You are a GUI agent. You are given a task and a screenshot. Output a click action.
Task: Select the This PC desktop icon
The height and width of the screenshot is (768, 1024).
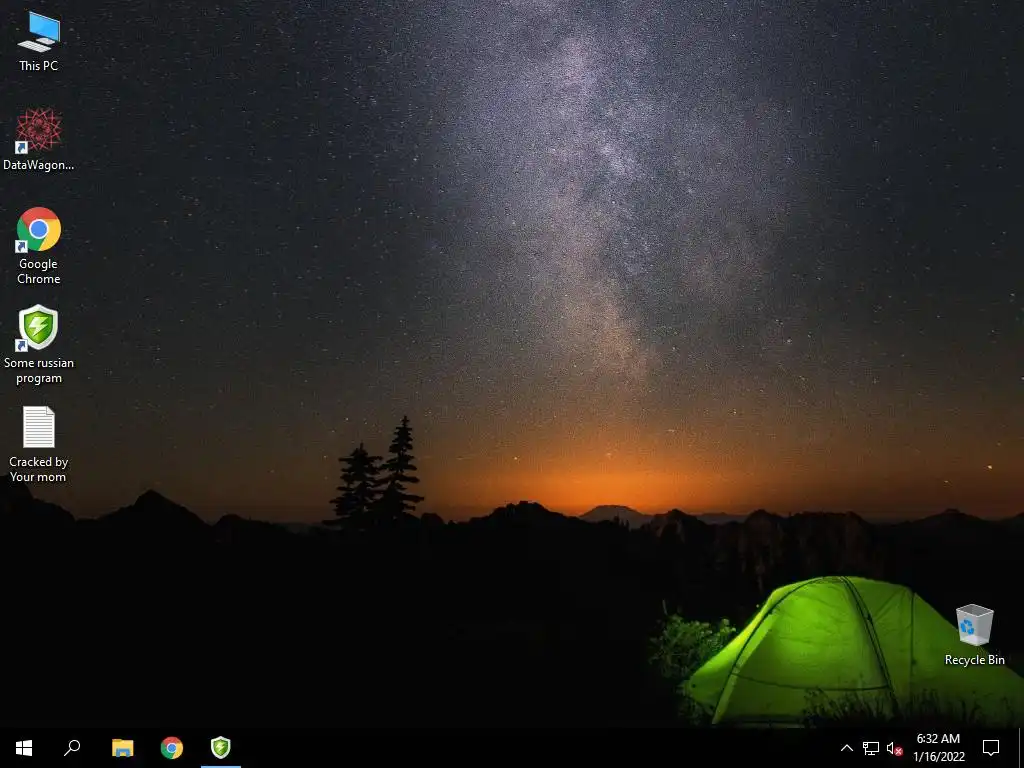[x=39, y=42]
